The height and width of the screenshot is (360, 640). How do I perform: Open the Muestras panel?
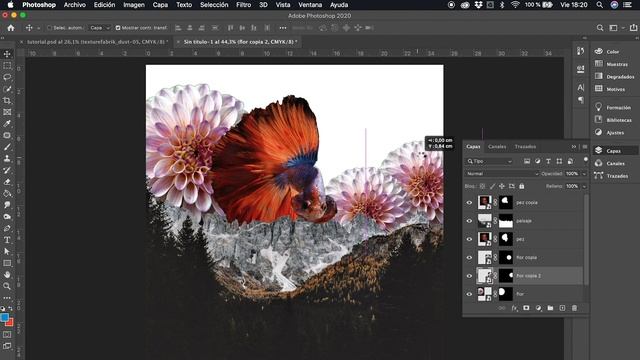pyautogui.click(x=617, y=64)
